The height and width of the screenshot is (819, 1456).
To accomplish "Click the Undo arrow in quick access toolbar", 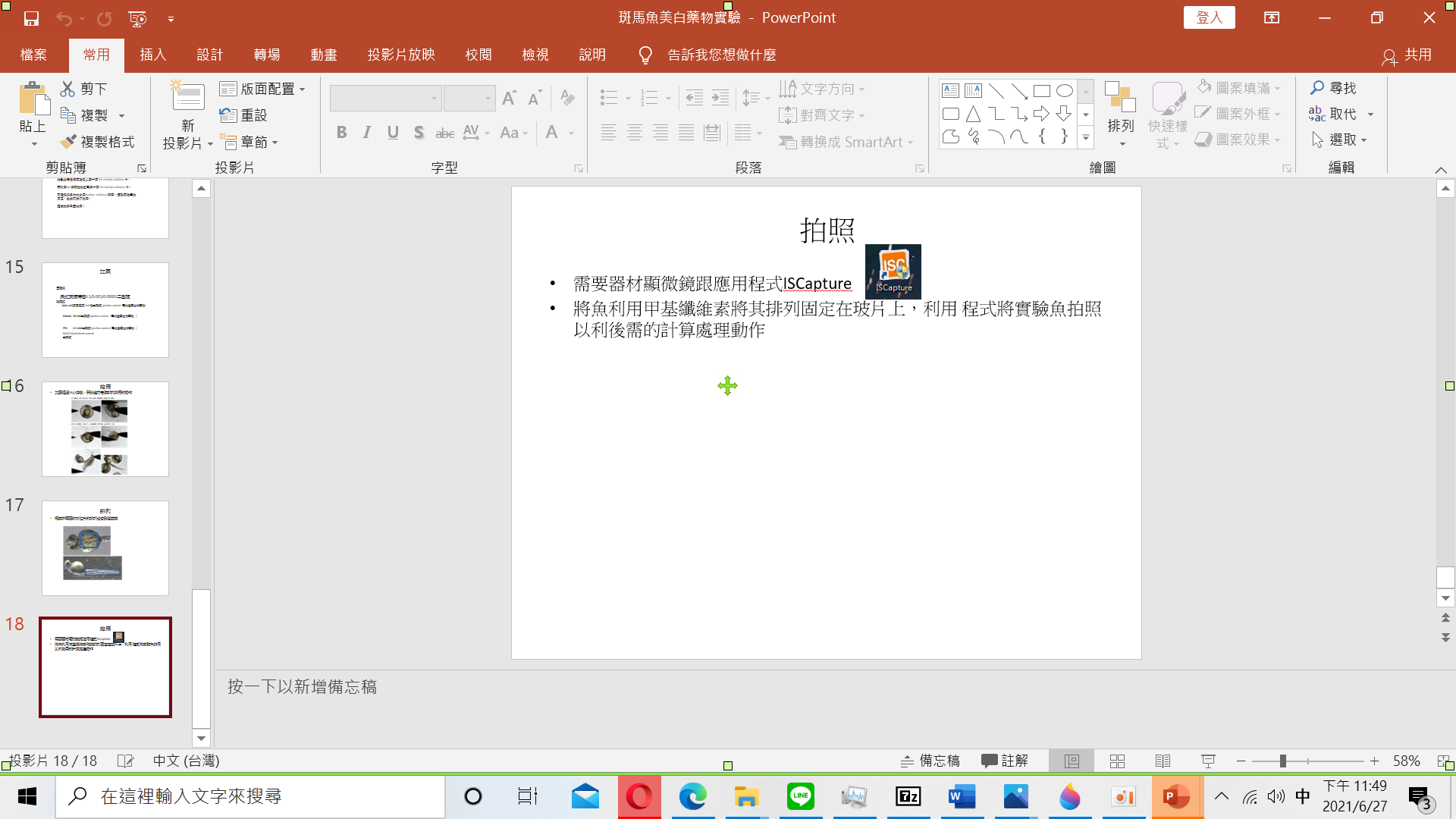I will 64,18.
